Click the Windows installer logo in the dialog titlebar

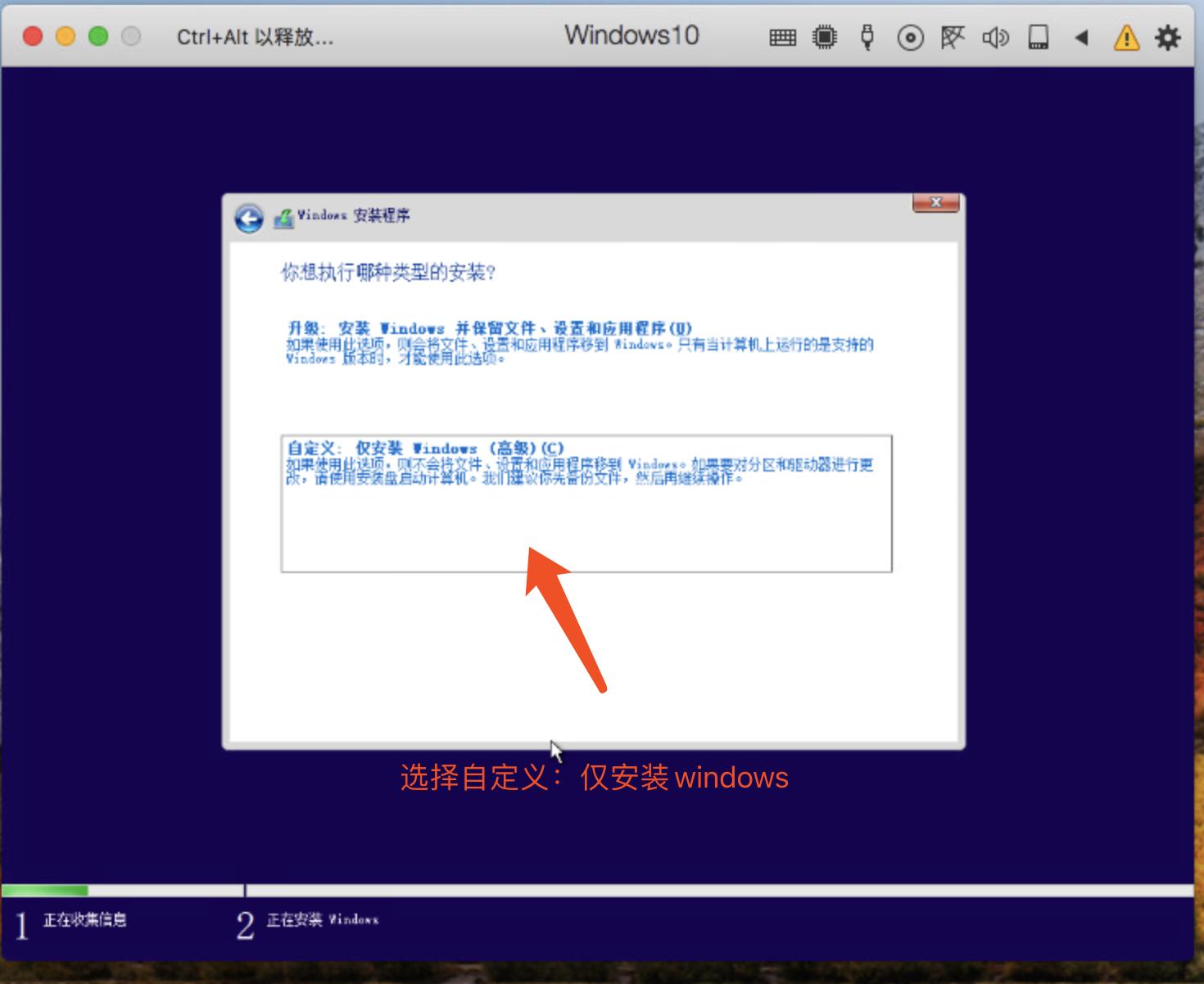coord(284,215)
